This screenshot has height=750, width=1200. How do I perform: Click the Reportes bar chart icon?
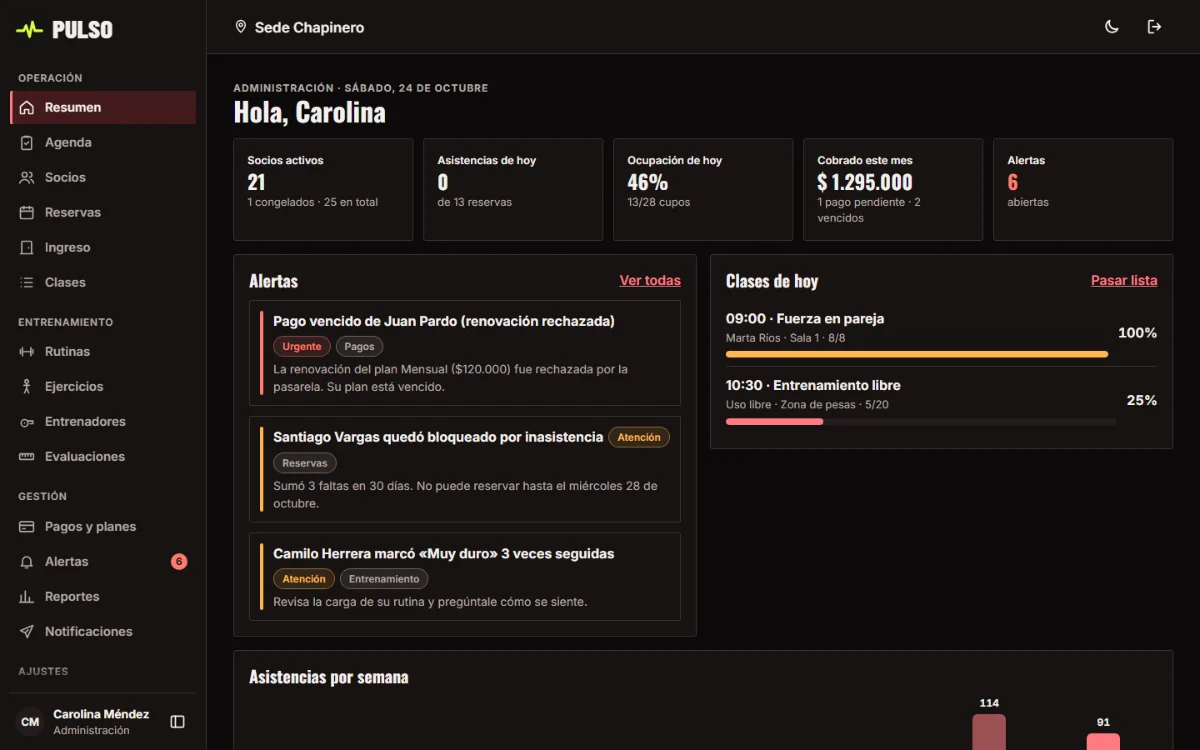point(27,597)
